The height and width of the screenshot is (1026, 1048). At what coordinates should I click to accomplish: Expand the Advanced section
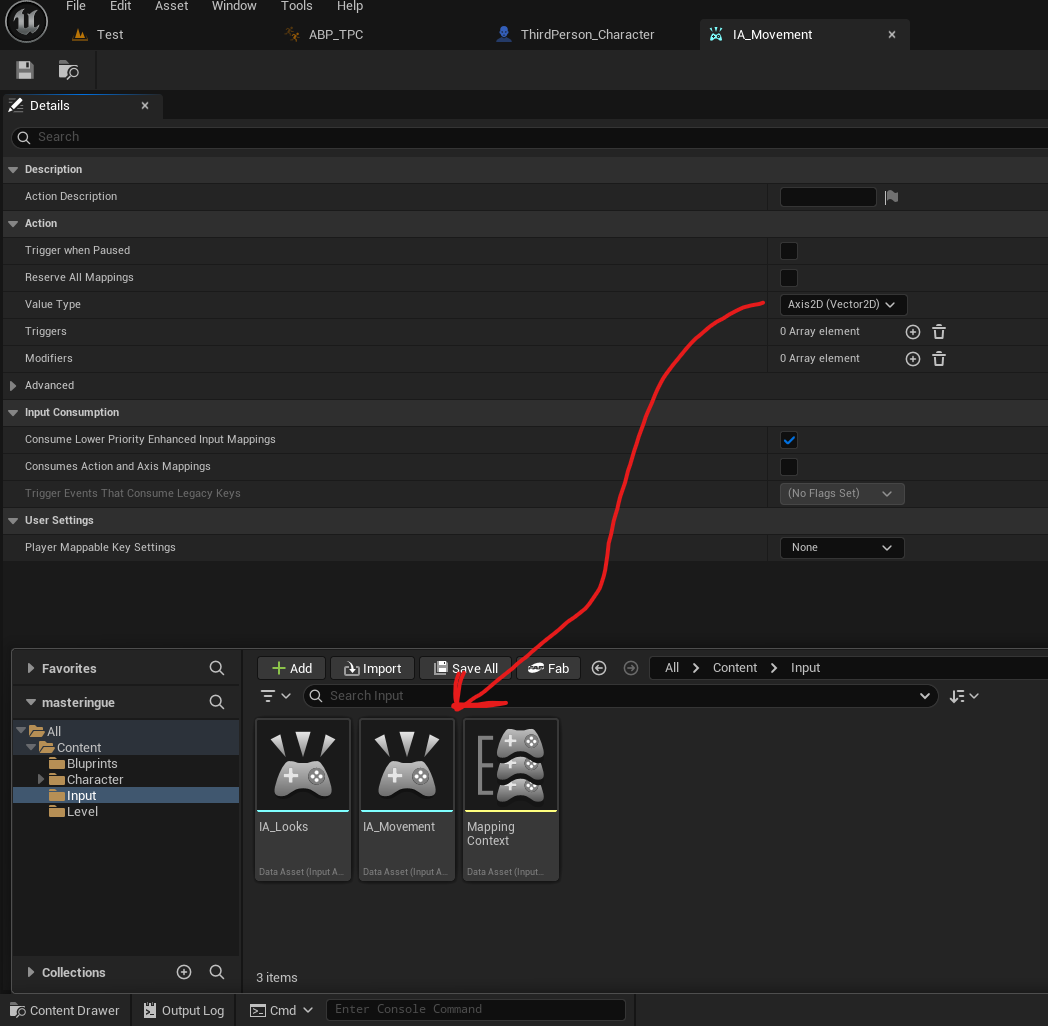click(14, 386)
